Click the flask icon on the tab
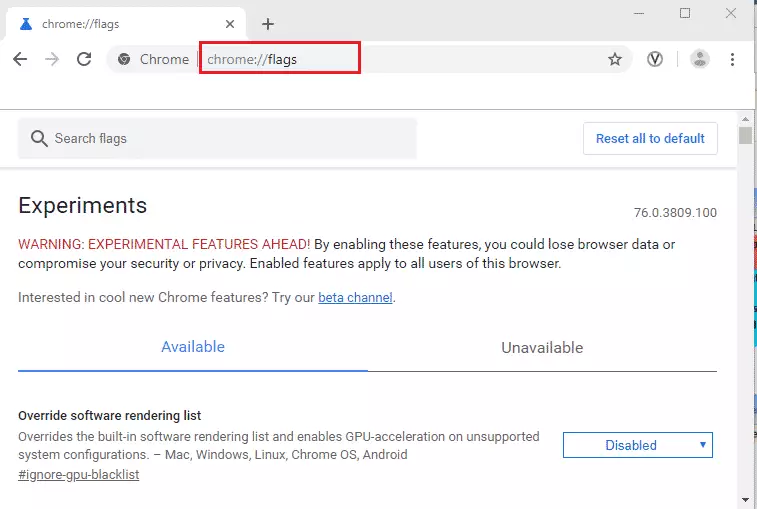Screen dimensions: 757x509 click(x=26, y=24)
